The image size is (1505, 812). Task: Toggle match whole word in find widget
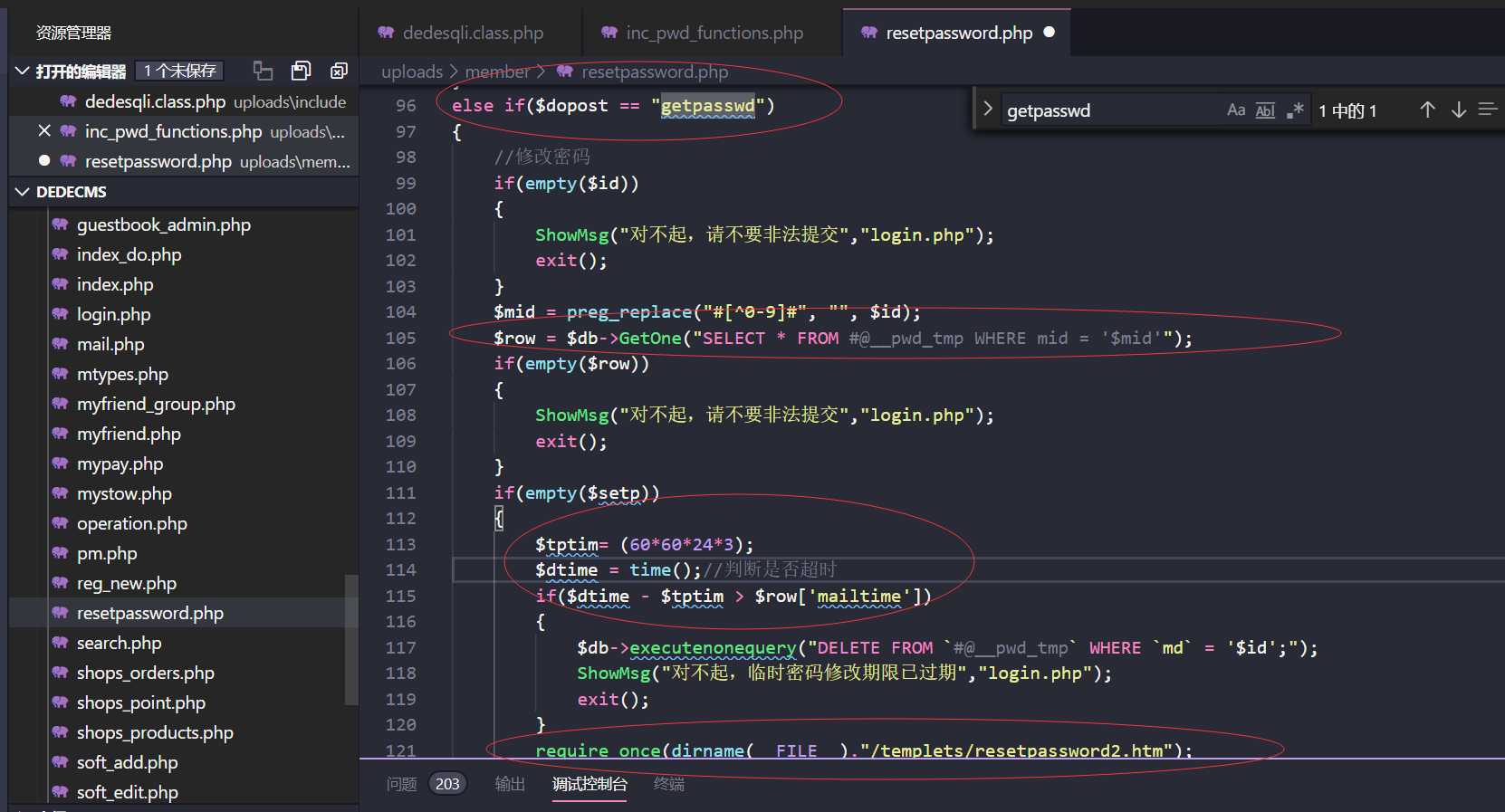[1265, 110]
